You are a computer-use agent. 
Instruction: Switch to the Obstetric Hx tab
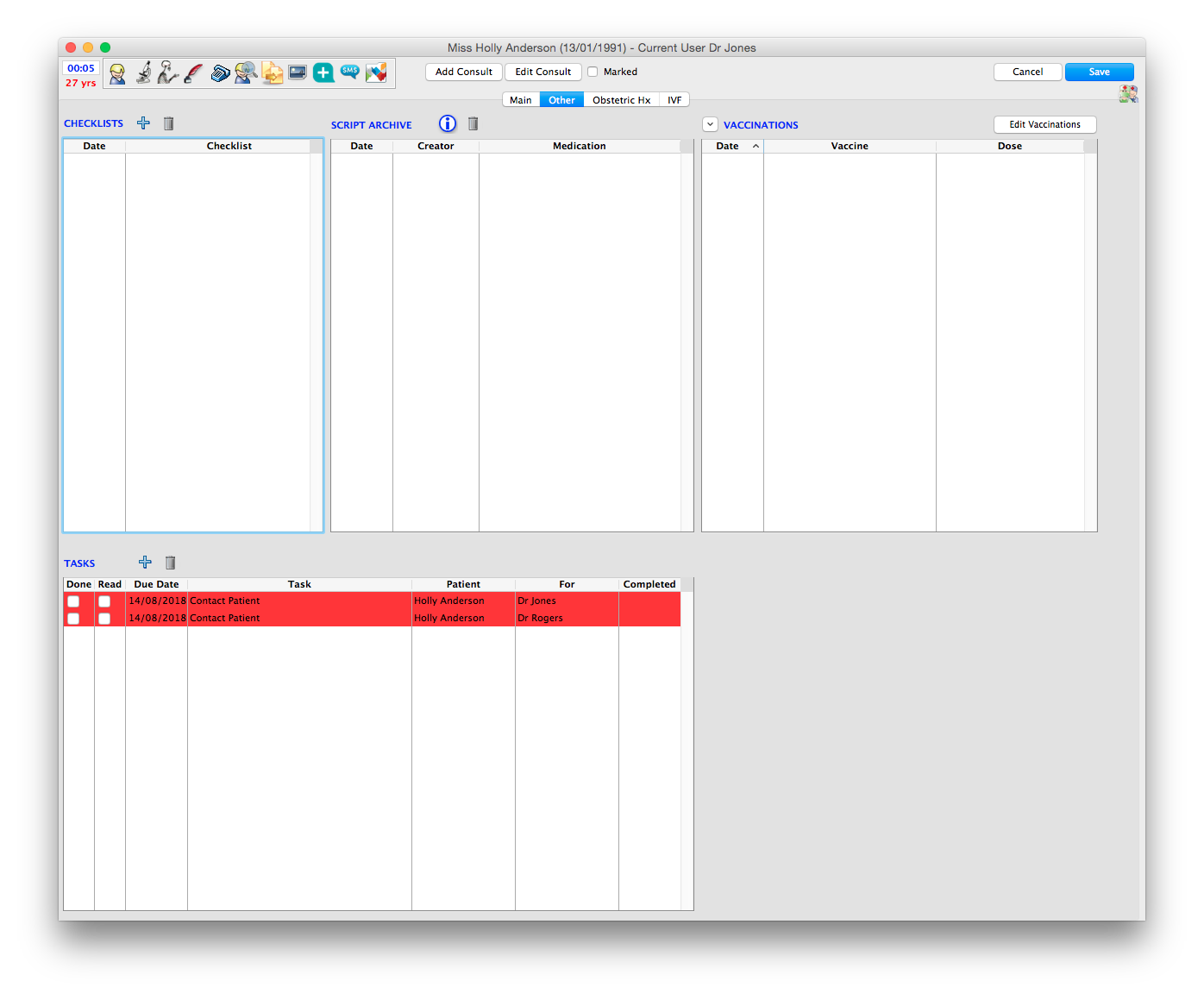[x=621, y=100]
